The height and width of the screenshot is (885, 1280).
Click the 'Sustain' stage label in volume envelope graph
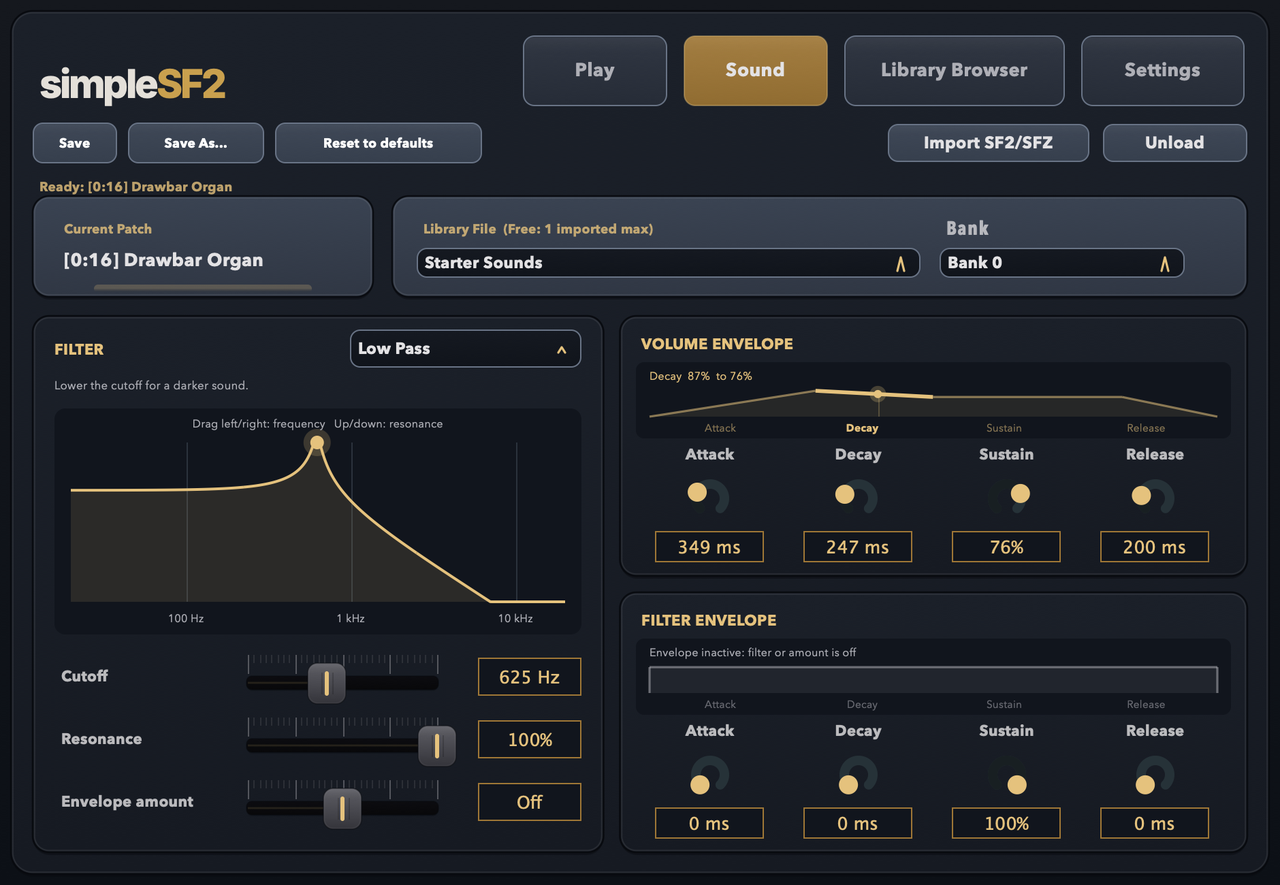[x=1004, y=428]
